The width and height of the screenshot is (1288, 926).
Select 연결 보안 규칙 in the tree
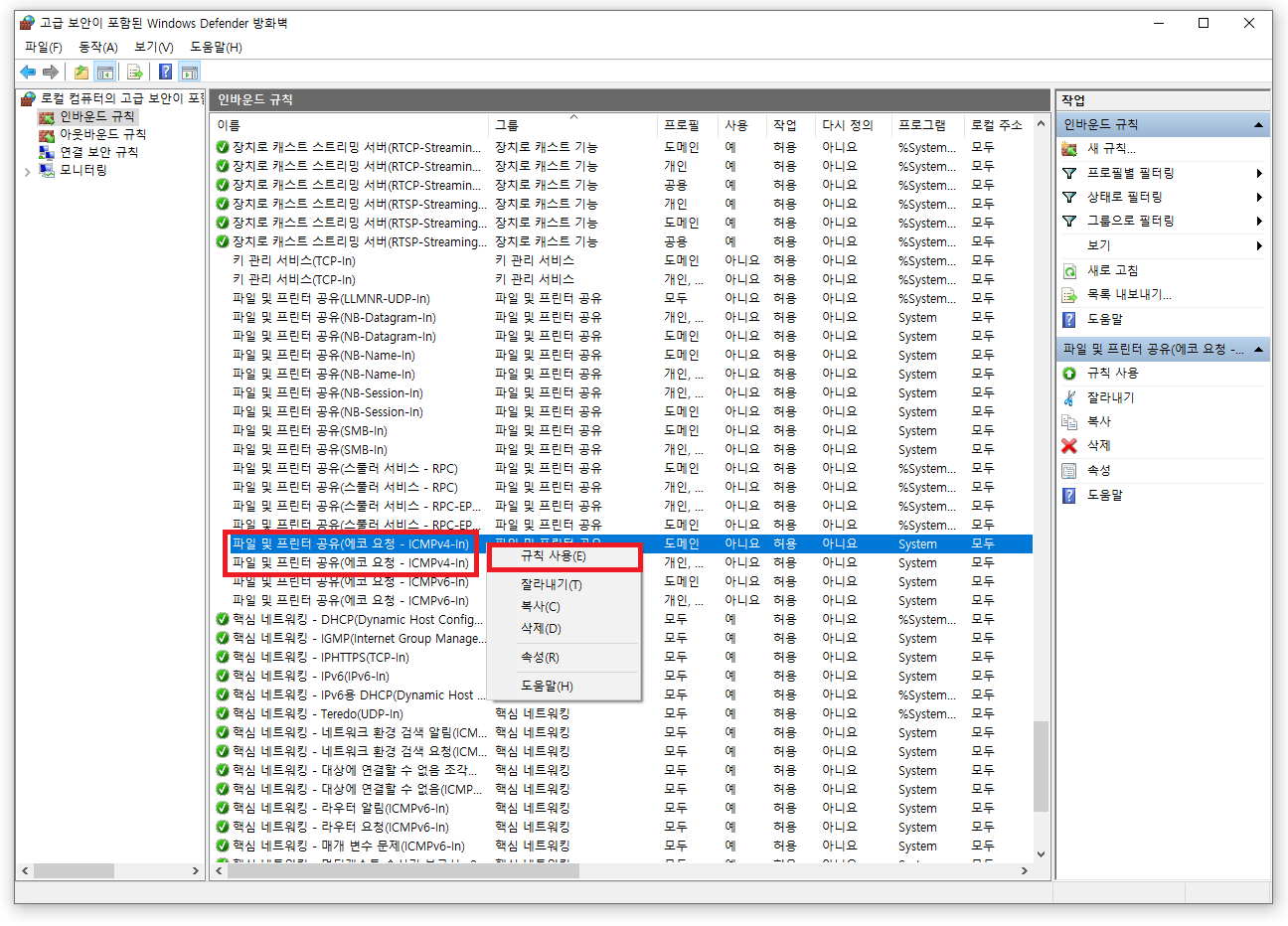click(x=98, y=152)
